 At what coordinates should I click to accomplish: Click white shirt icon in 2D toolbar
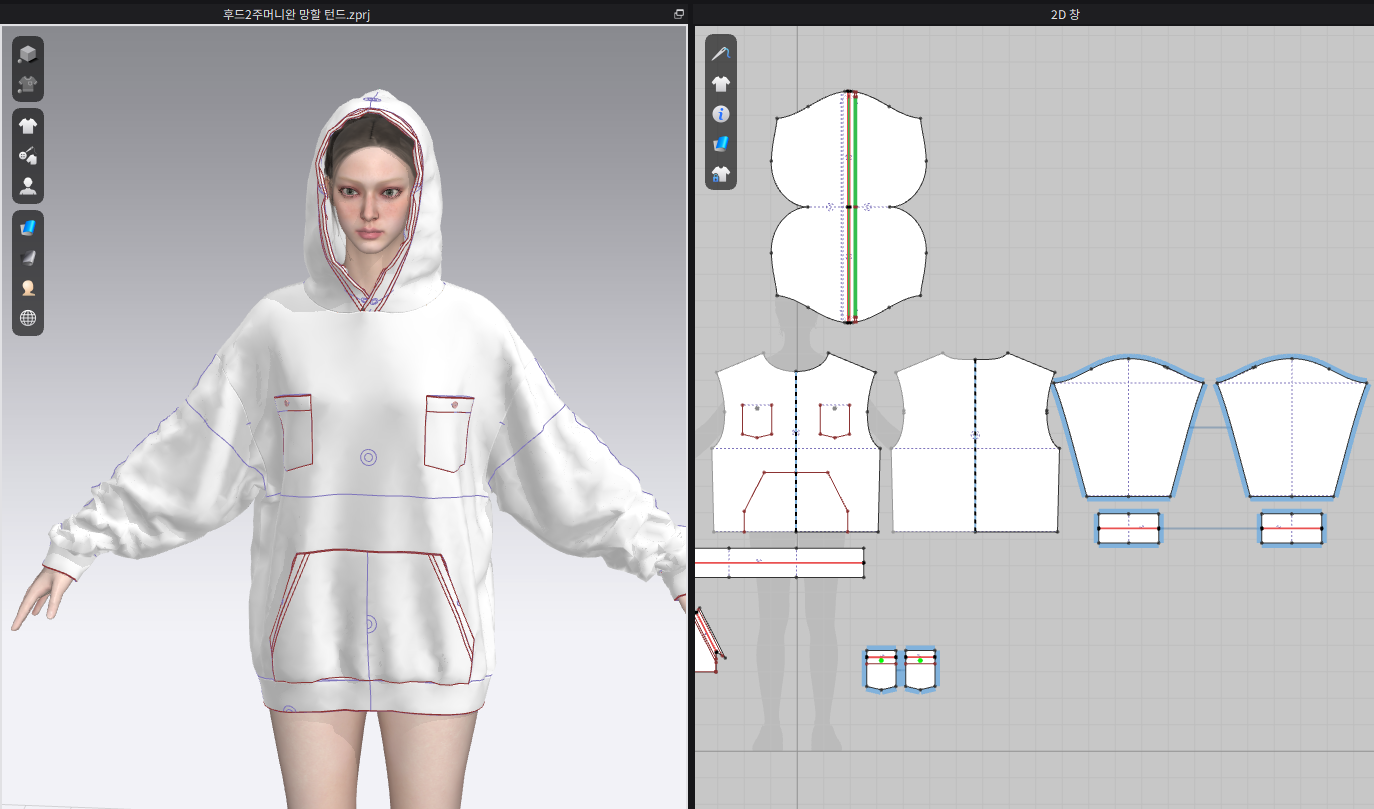tap(720, 84)
